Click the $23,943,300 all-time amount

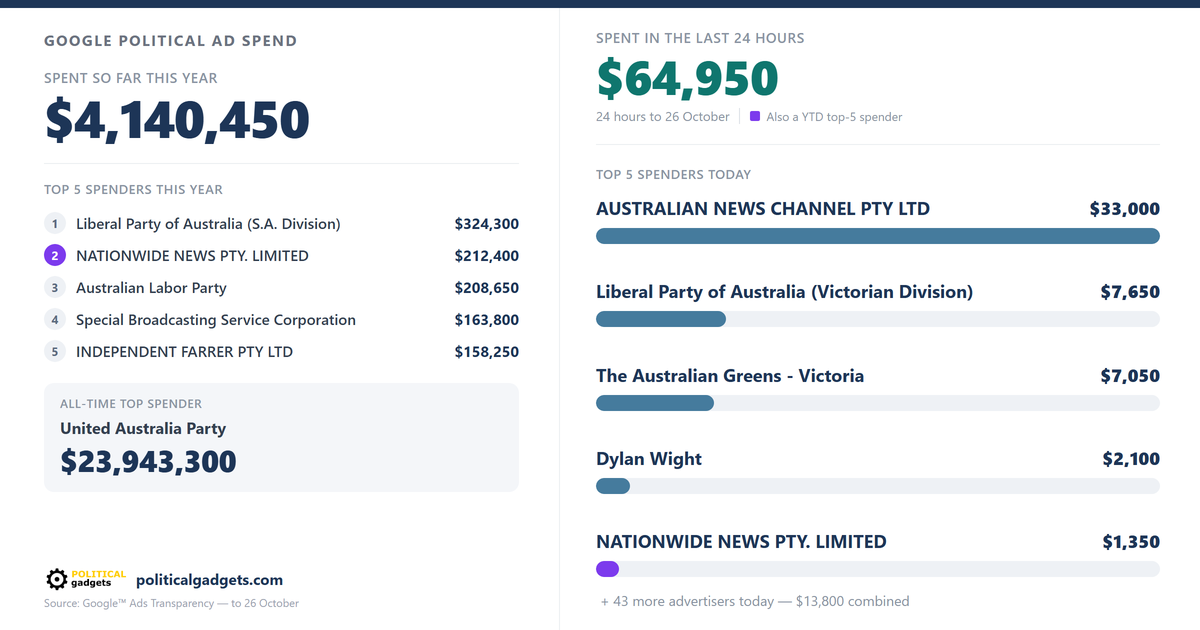148,462
